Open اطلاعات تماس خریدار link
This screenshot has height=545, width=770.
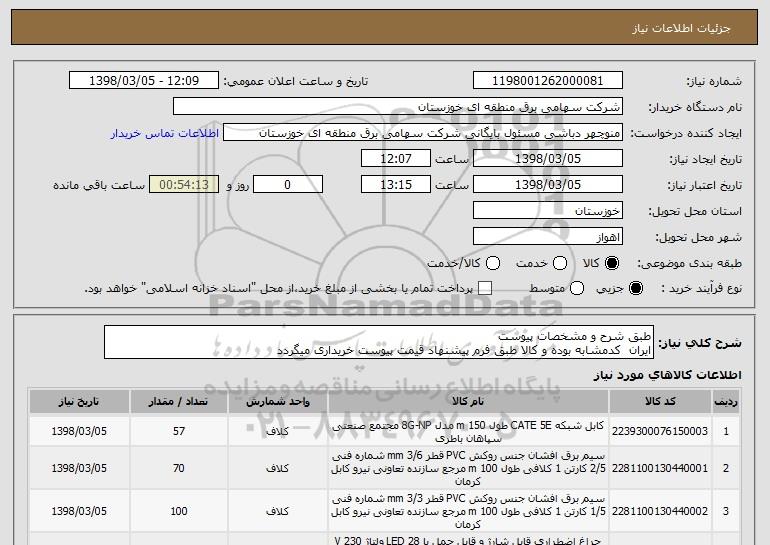(165, 133)
